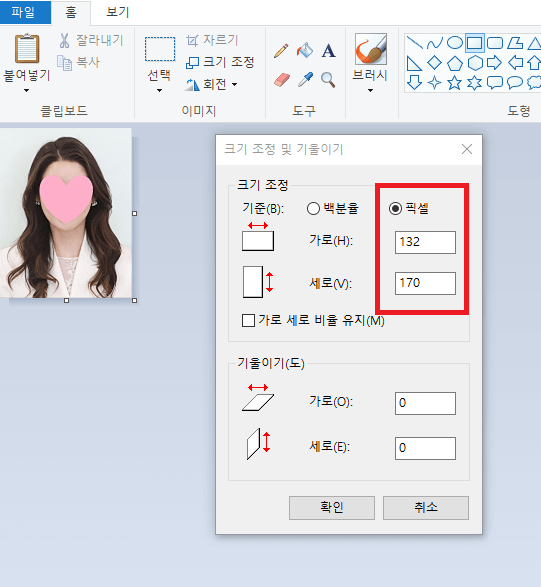Click 크기 조정 resize in image group
The height and width of the screenshot is (587, 541).
click(x=220, y=62)
